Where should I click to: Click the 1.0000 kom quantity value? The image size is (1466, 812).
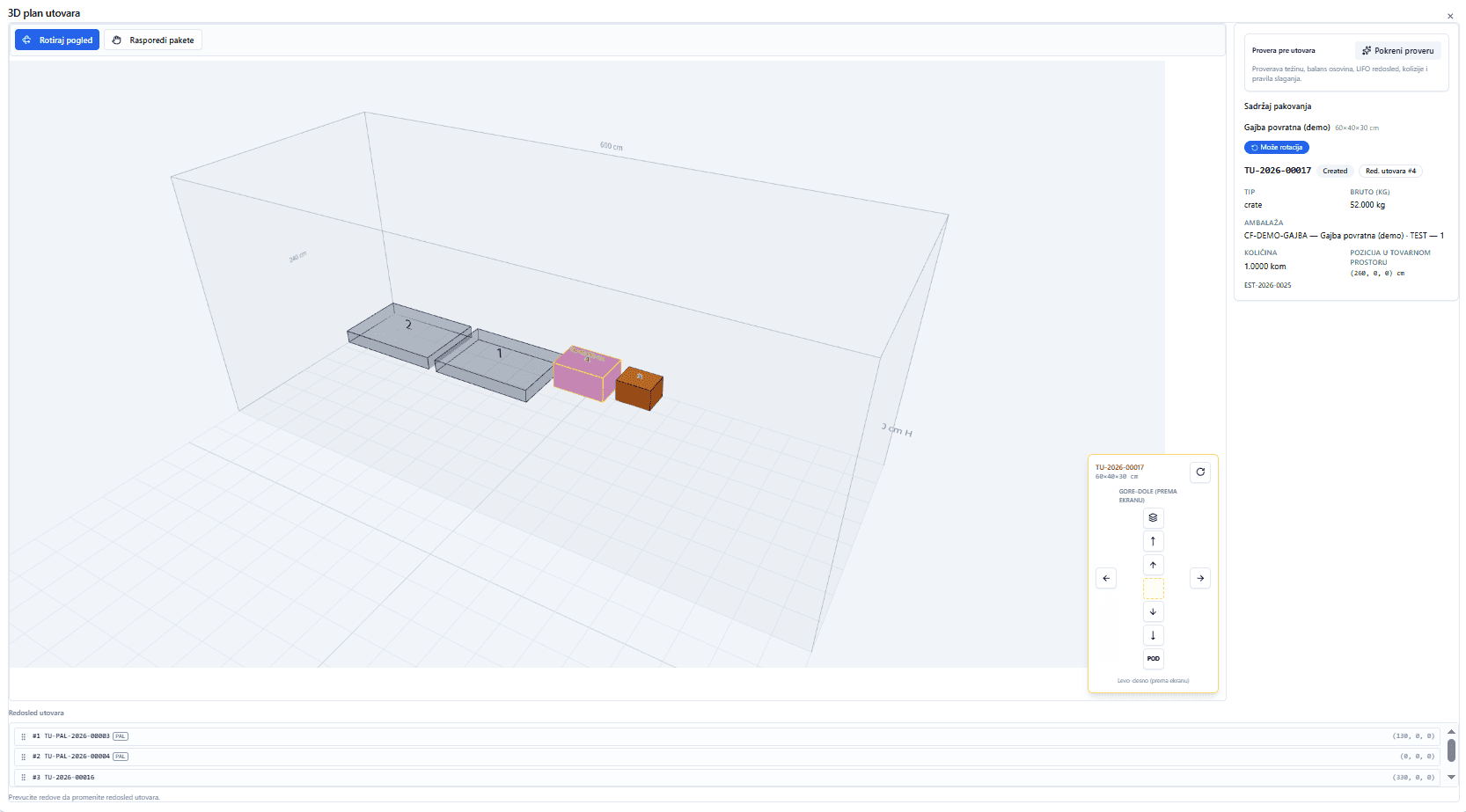[1264, 267]
